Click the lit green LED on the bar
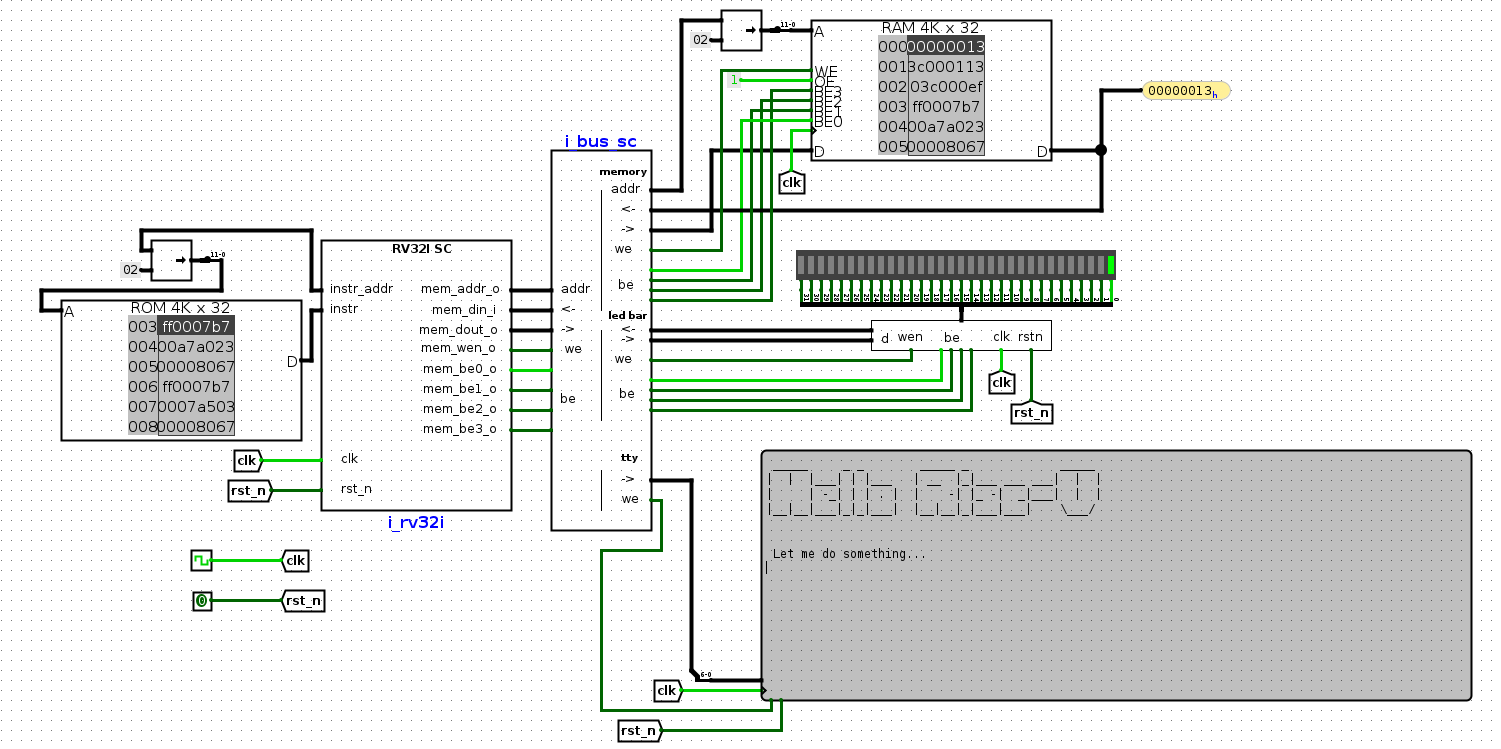The image size is (1501, 749). coord(1111,265)
